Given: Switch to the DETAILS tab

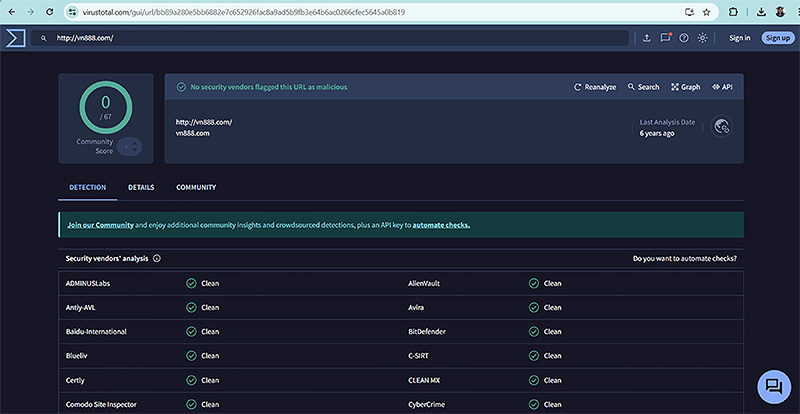Looking at the screenshot, I should point(141,187).
